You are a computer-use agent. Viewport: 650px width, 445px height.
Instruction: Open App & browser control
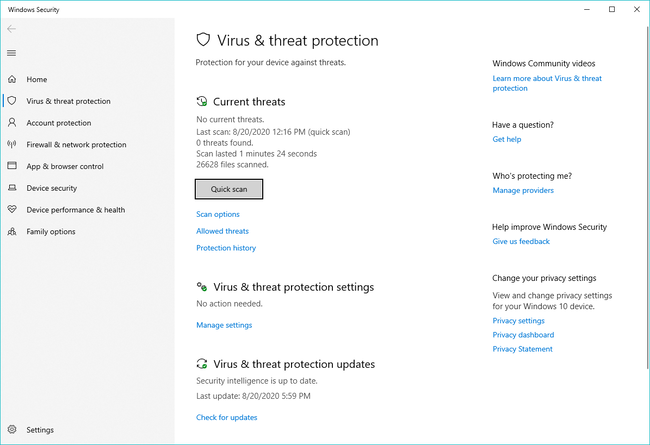pyautogui.click(x=65, y=166)
